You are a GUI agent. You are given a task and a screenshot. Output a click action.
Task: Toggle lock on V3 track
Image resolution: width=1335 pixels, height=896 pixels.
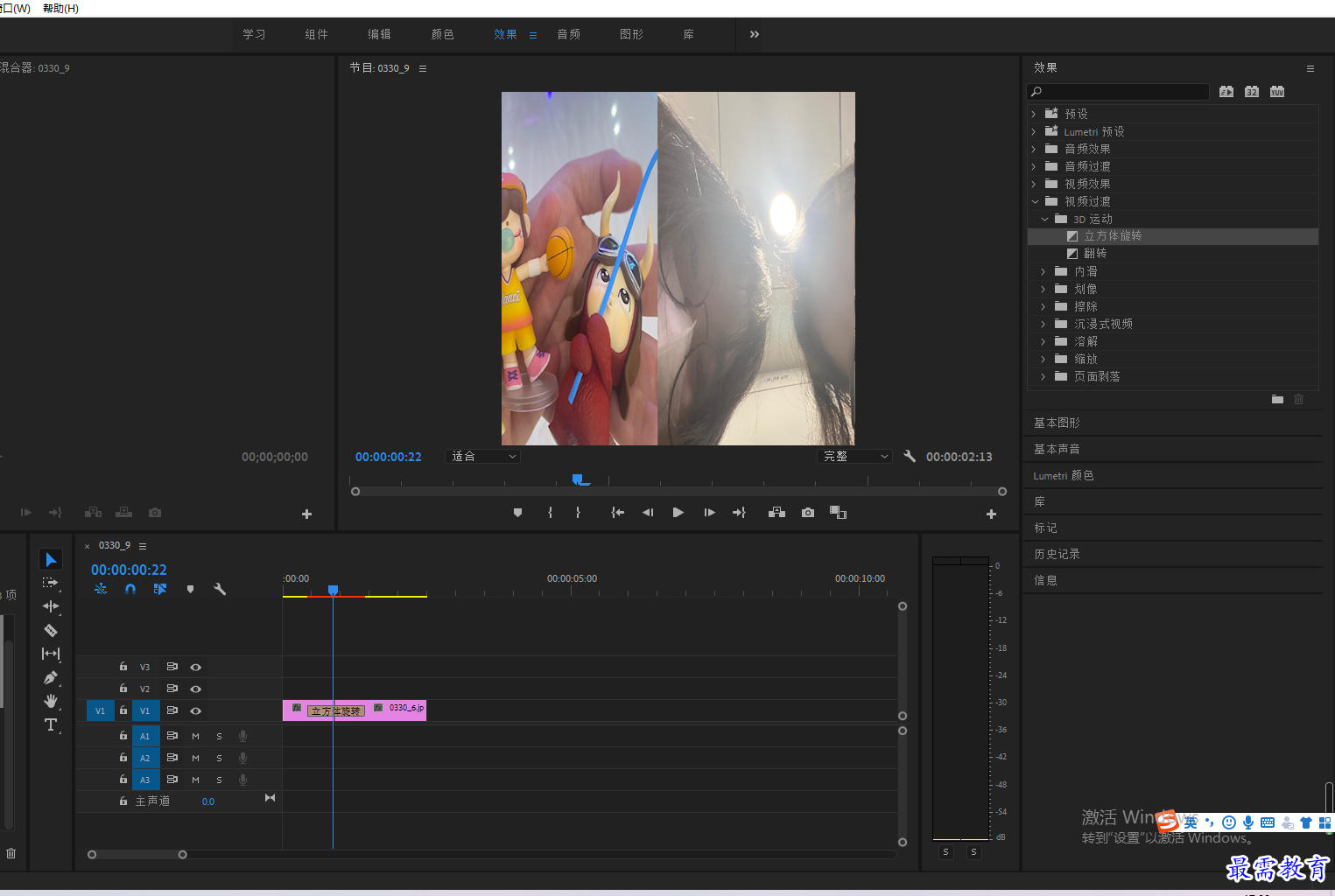coord(123,667)
